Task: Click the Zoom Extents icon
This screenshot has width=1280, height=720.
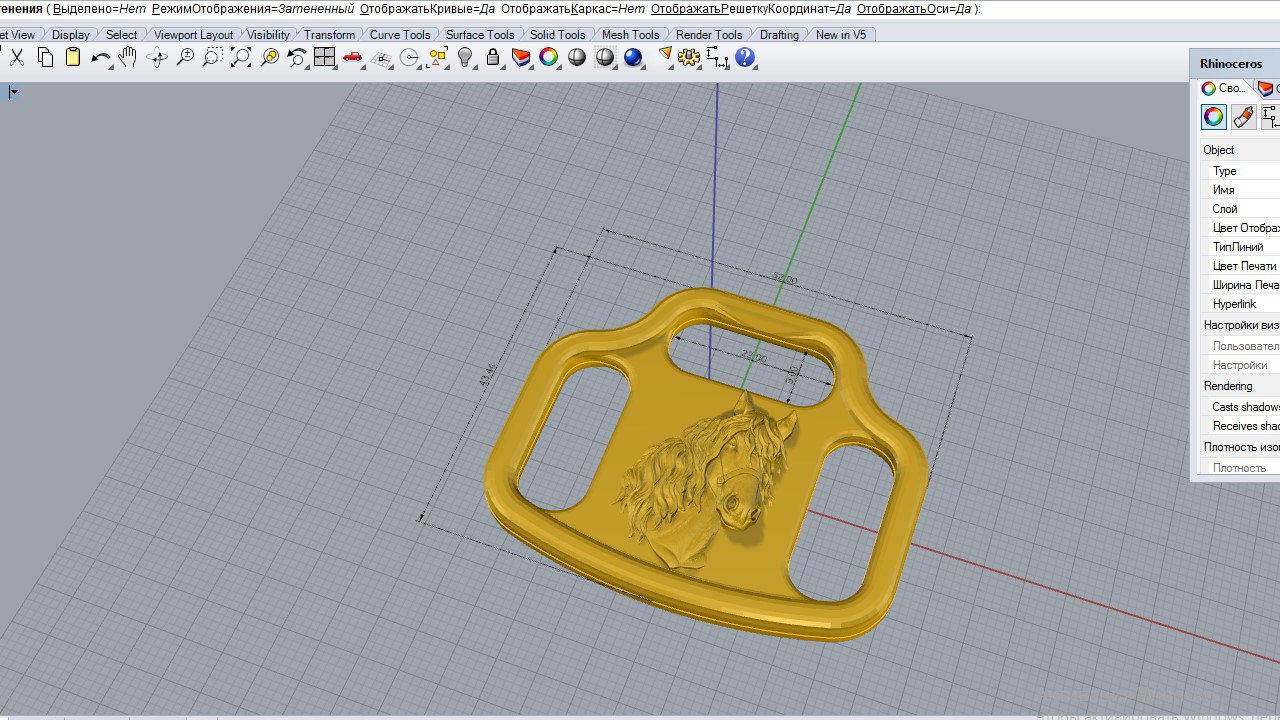Action: 241,58
